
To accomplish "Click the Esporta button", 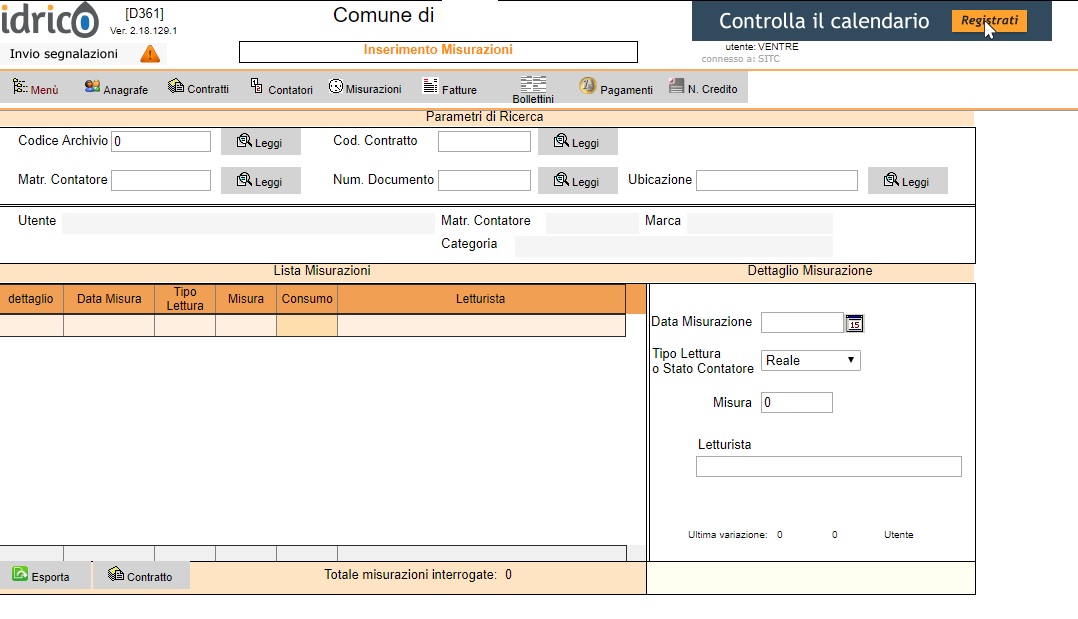I will (45, 576).
